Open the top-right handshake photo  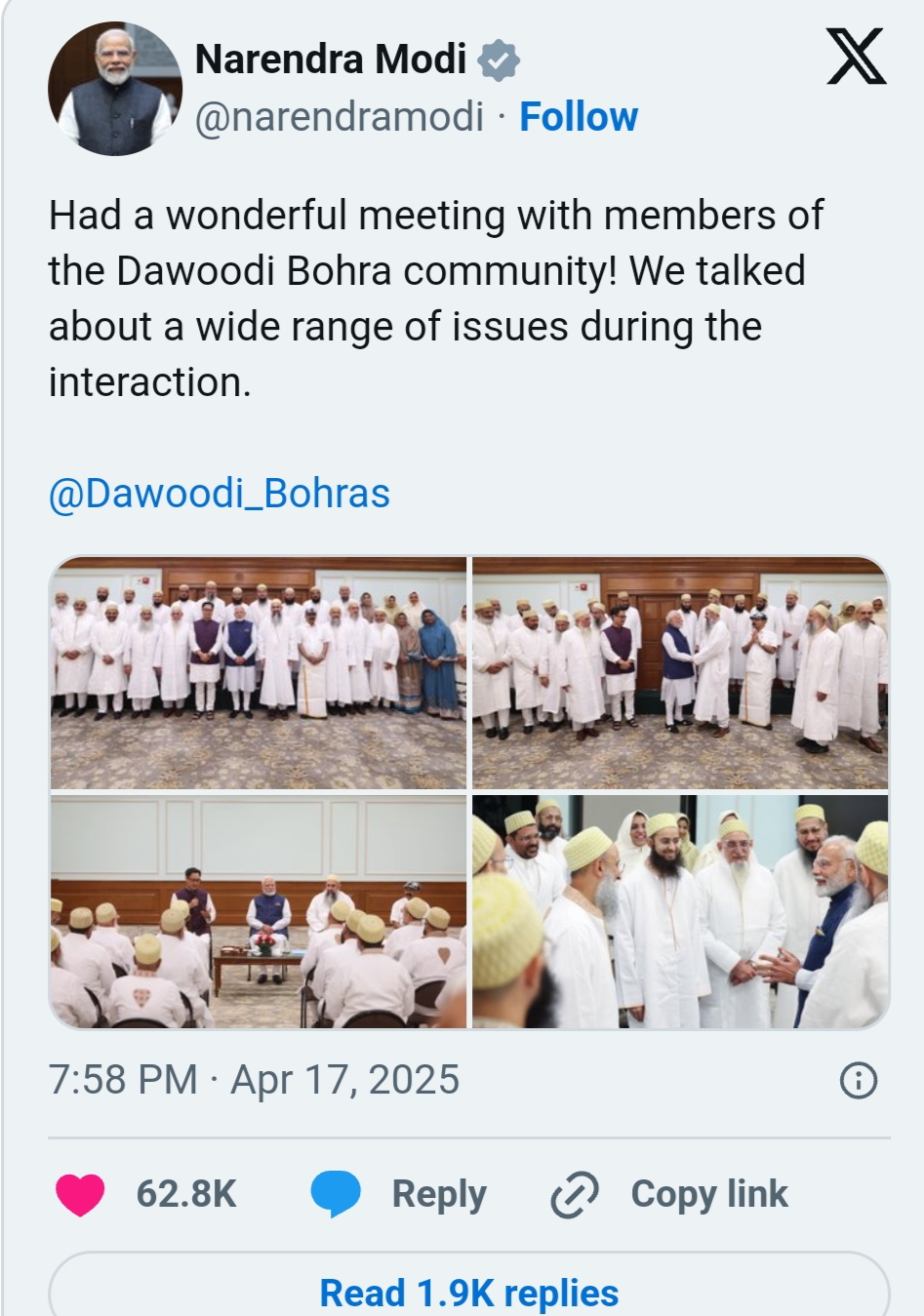(x=680, y=672)
